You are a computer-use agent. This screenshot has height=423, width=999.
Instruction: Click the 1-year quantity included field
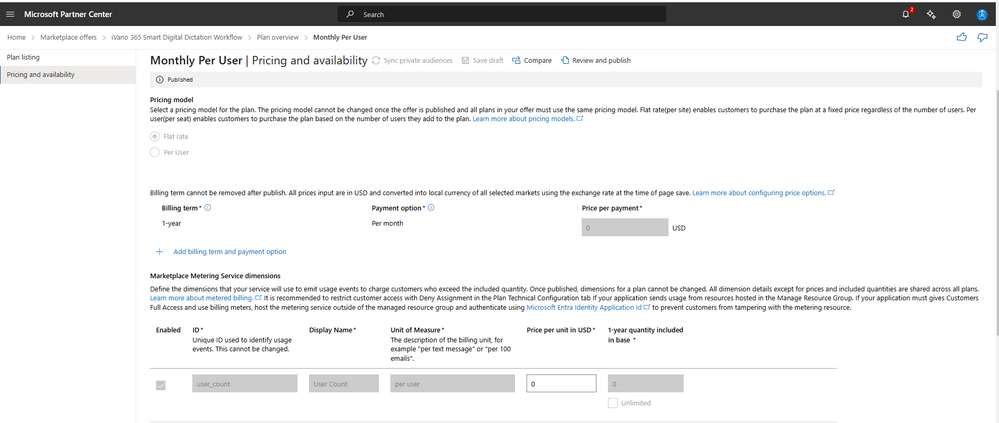[646, 384]
